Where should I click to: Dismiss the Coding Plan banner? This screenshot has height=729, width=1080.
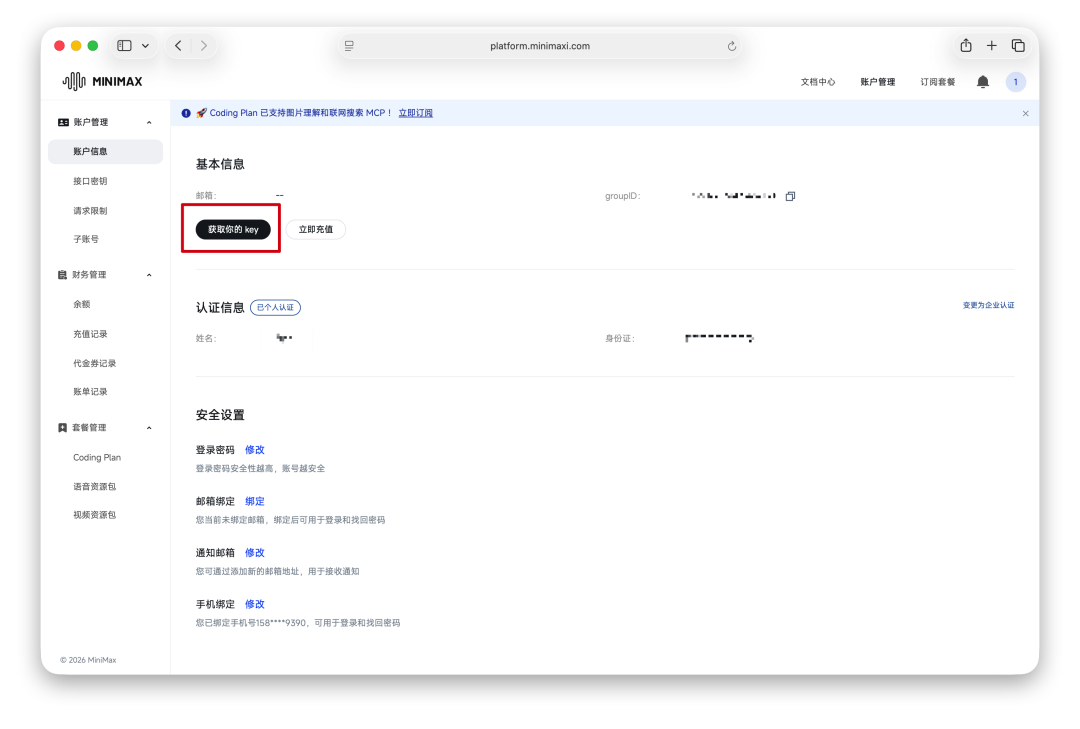[1025, 113]
